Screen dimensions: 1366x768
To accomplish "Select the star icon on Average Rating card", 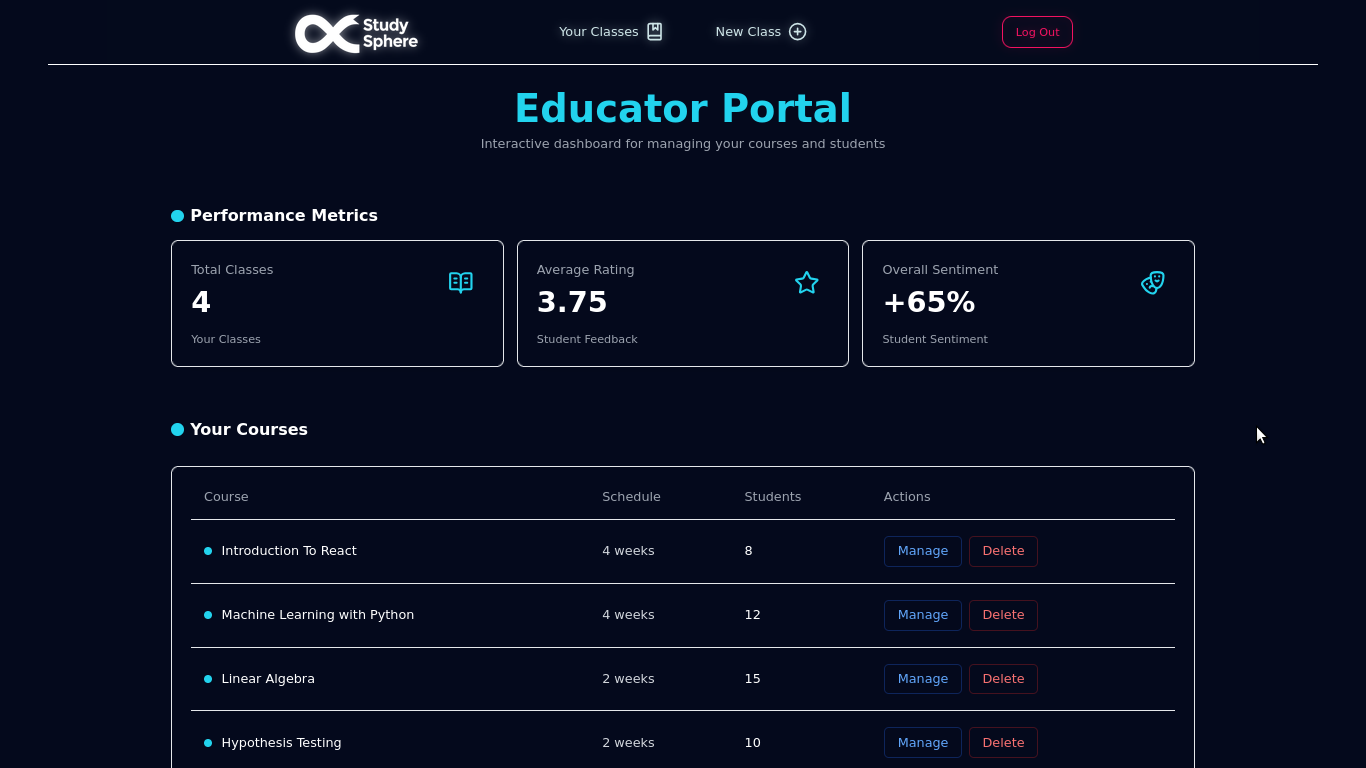I will pyautogui.click(x=806, y=283).
